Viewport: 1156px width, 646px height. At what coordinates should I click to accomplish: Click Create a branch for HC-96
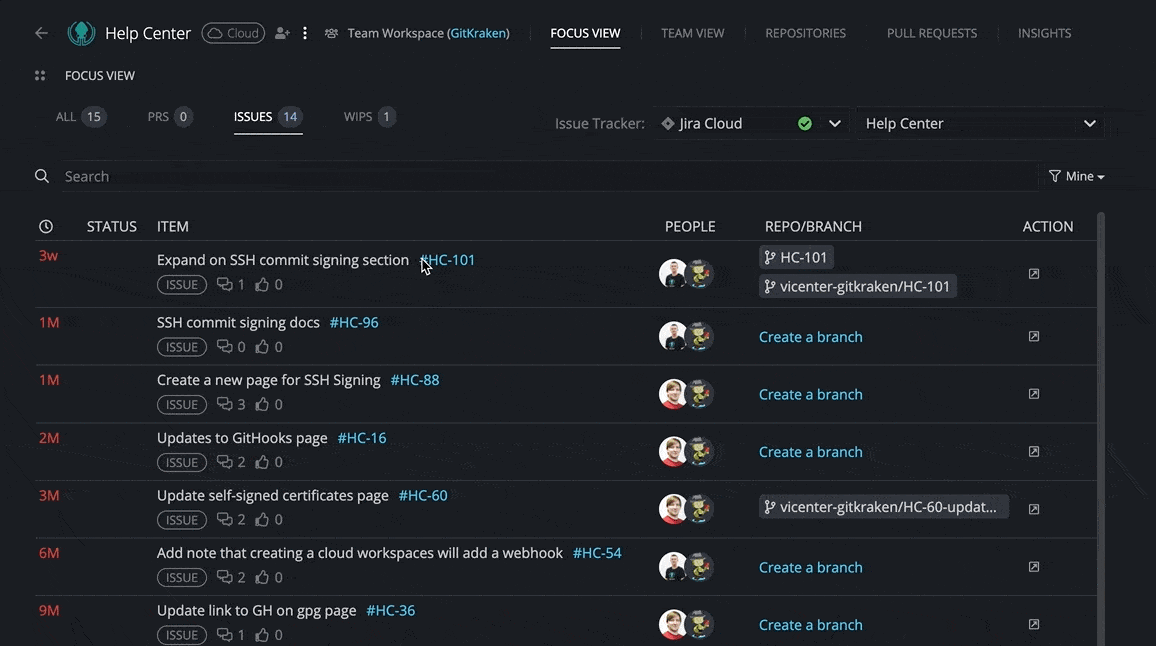(810, 337)
